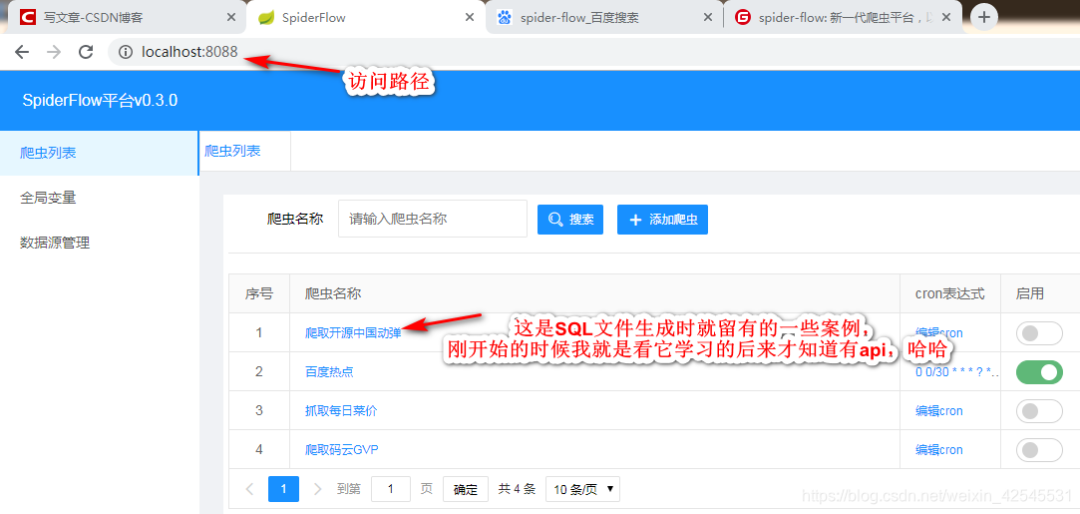Open a new tab with the plus button

pyautogui.click(x=984, y=17)
